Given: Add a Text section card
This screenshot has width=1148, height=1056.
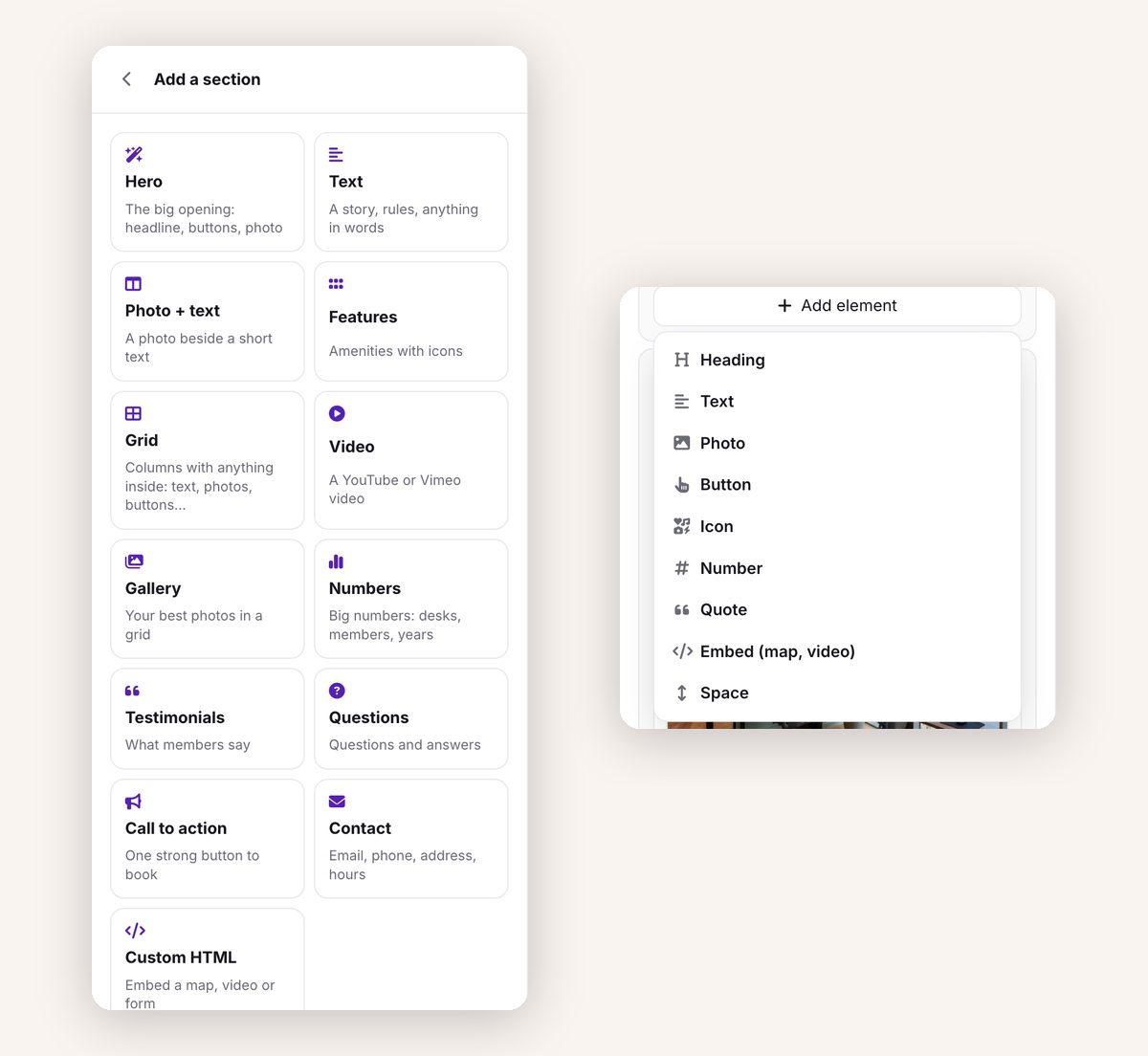Looking at the screenshot, I should click(x=411, y=191).
